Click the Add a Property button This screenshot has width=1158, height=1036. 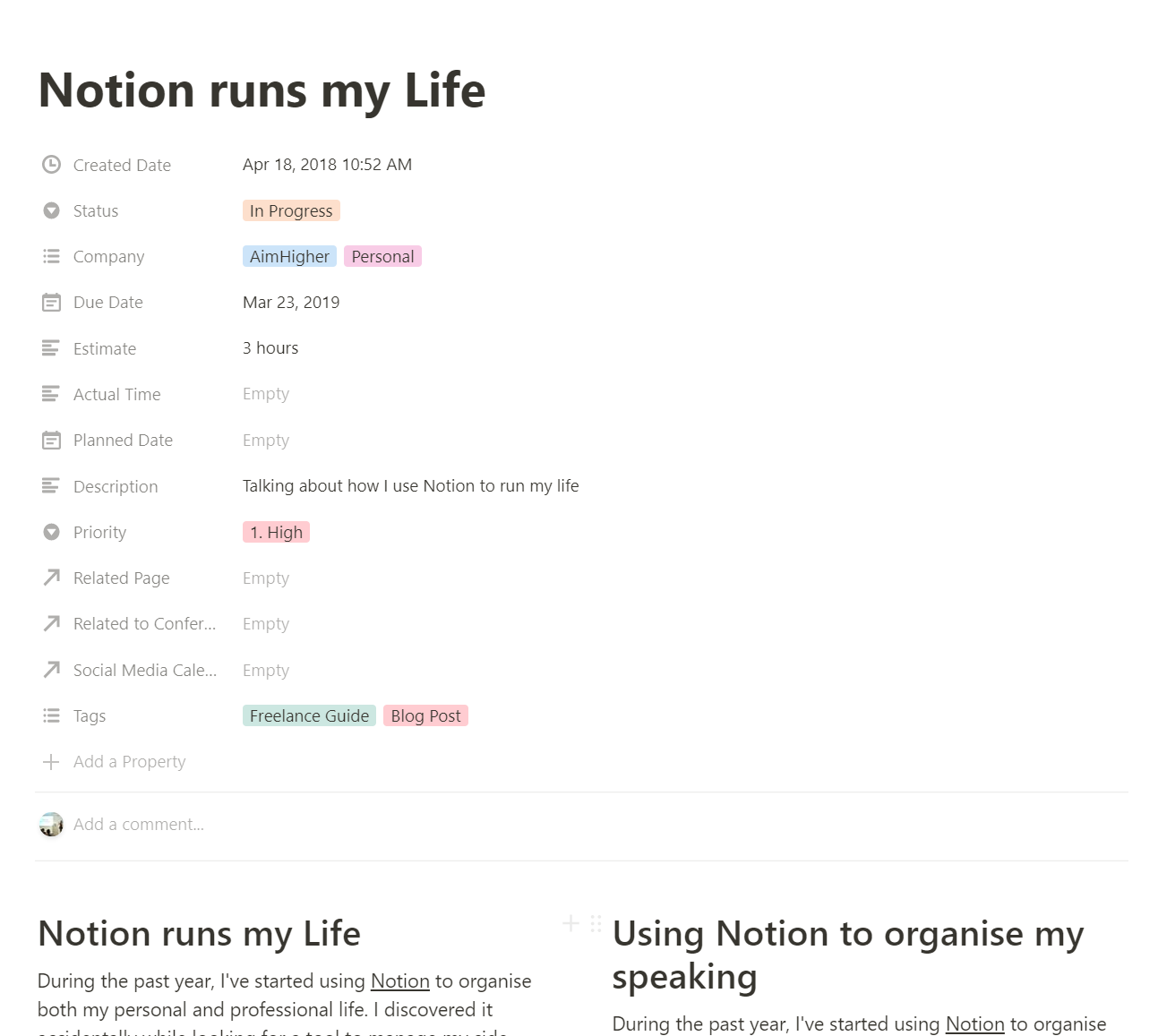[129, 762]
